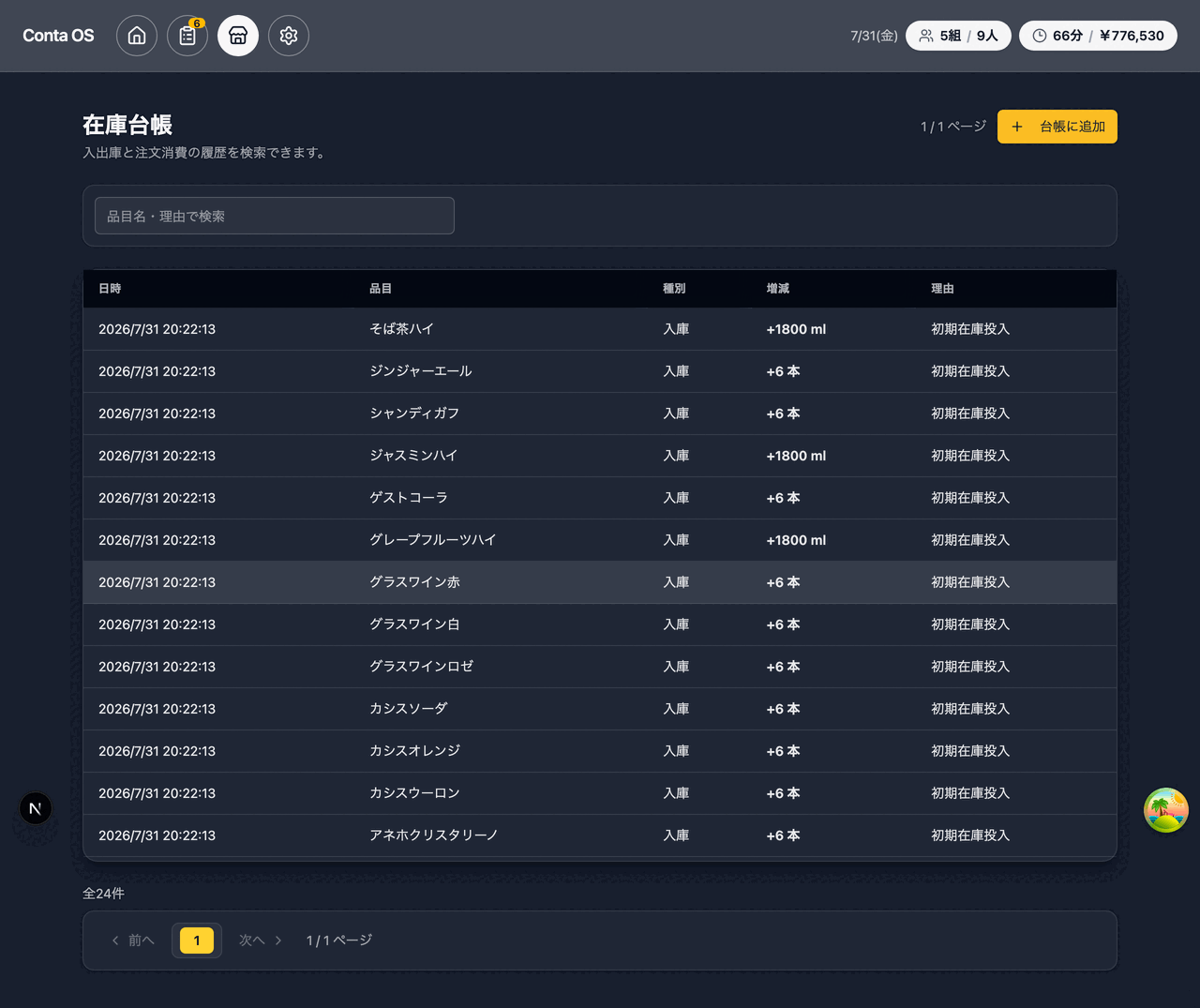Click the palm tree island avatar icon
The image size is (1200, 1008).
(x=1166, y=810)
